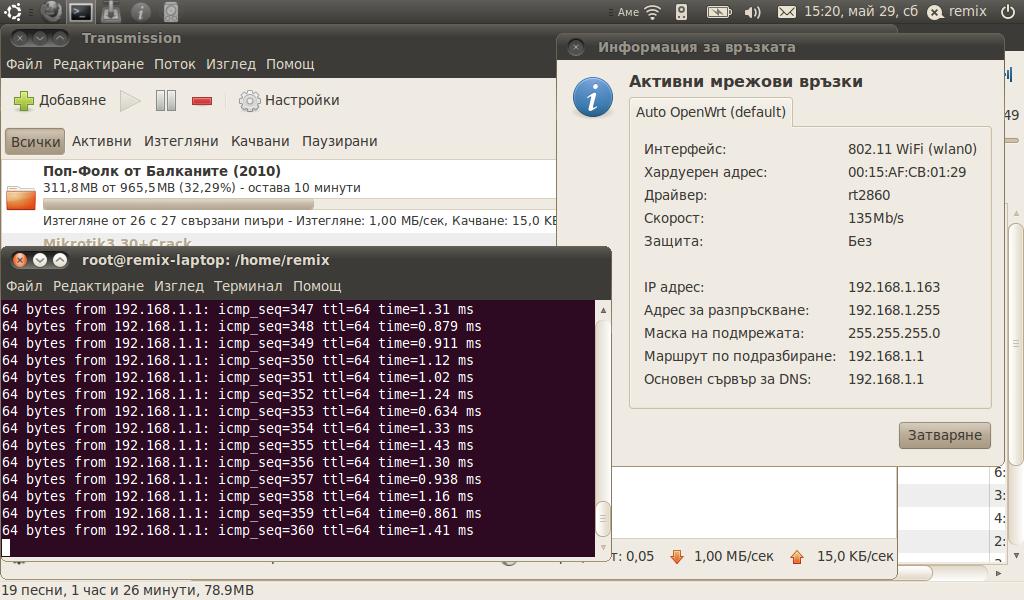Toggle the Паузирани torrent filter

tap(339, 141)
